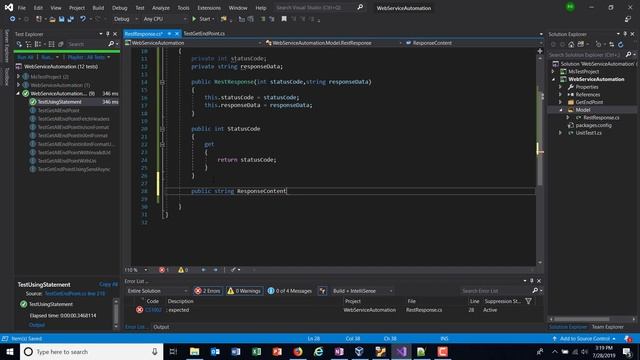Screen dimensions: 640x360
Task: Click the Visual Studio search magnifier icon
Action: click(360, 7)
